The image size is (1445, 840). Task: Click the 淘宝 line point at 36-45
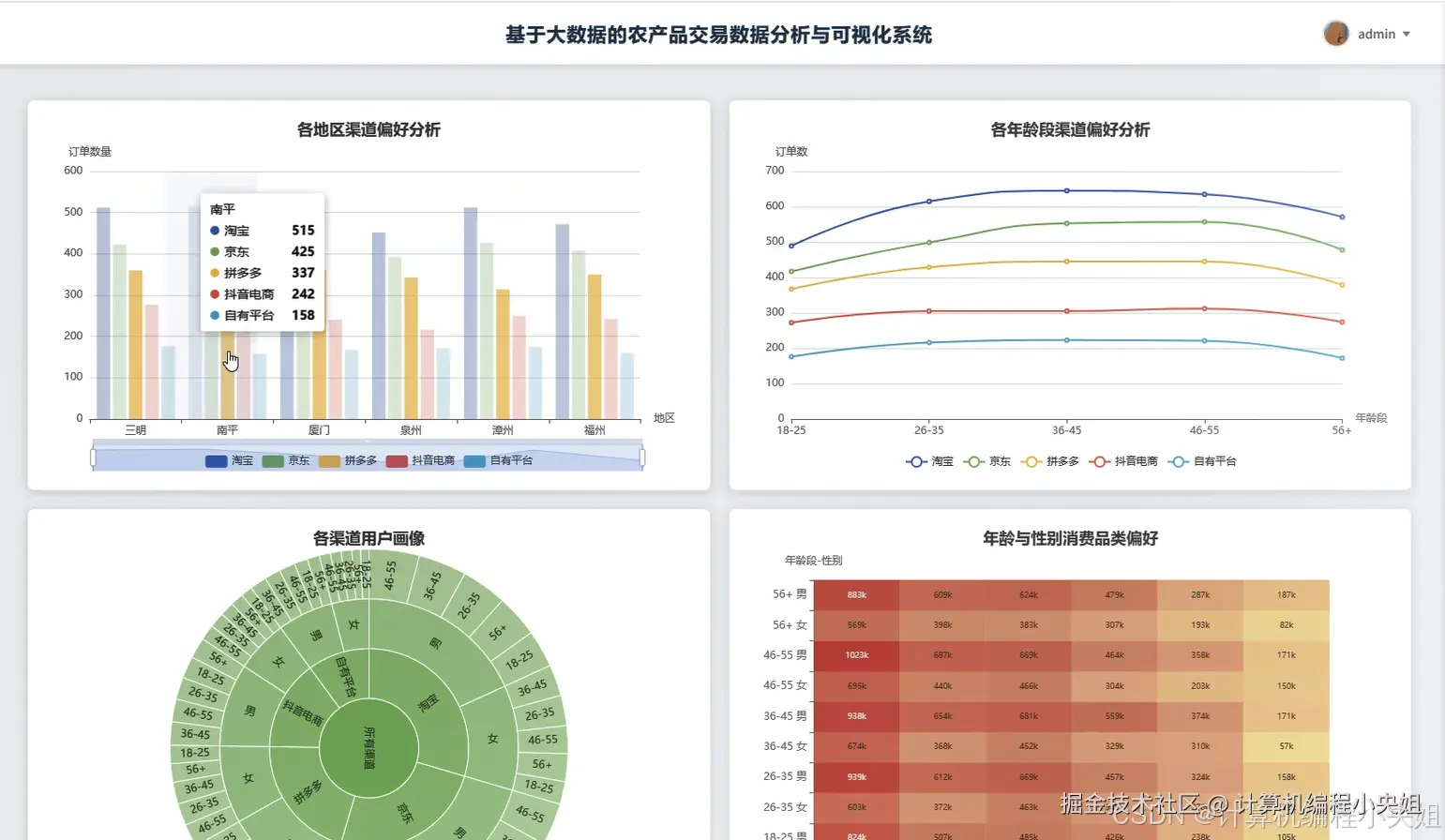pos(1066,190)
